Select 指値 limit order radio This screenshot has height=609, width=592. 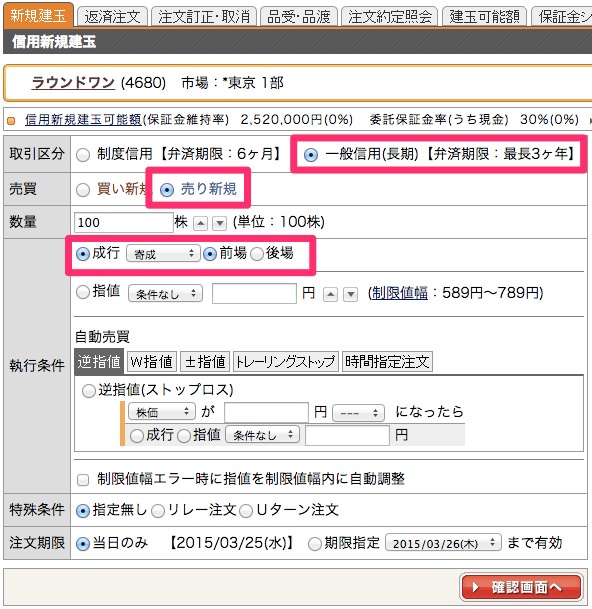click(83, 292)
